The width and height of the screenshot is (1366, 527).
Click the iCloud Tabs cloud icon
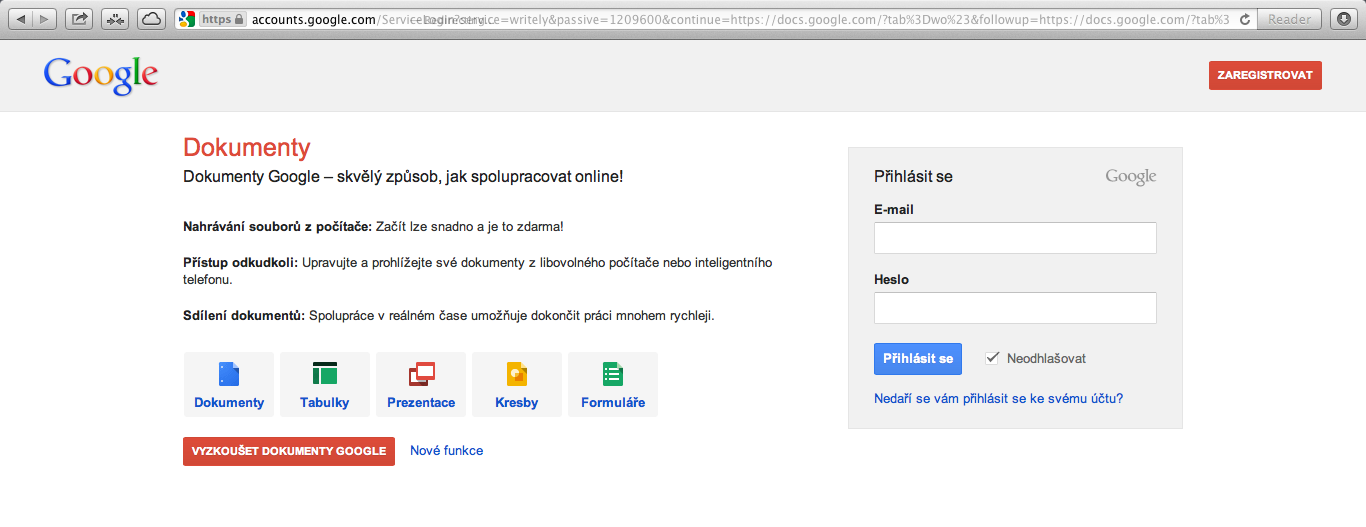151,19
